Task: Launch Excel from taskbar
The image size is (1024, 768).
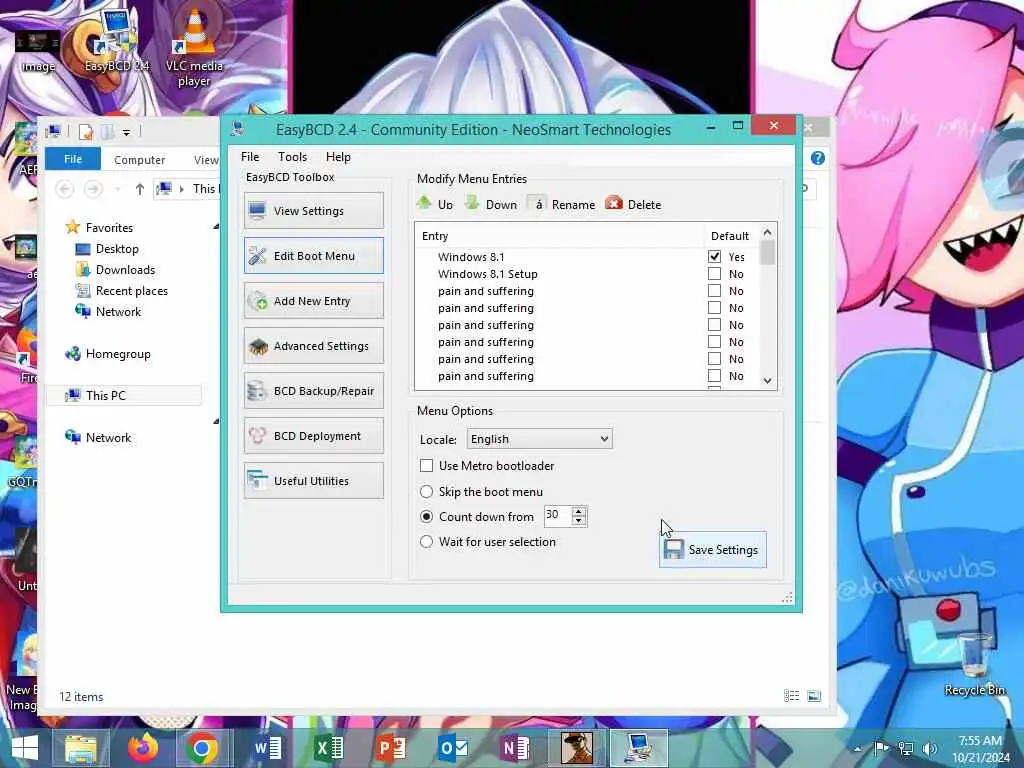Action: click(x=329, y=748)
